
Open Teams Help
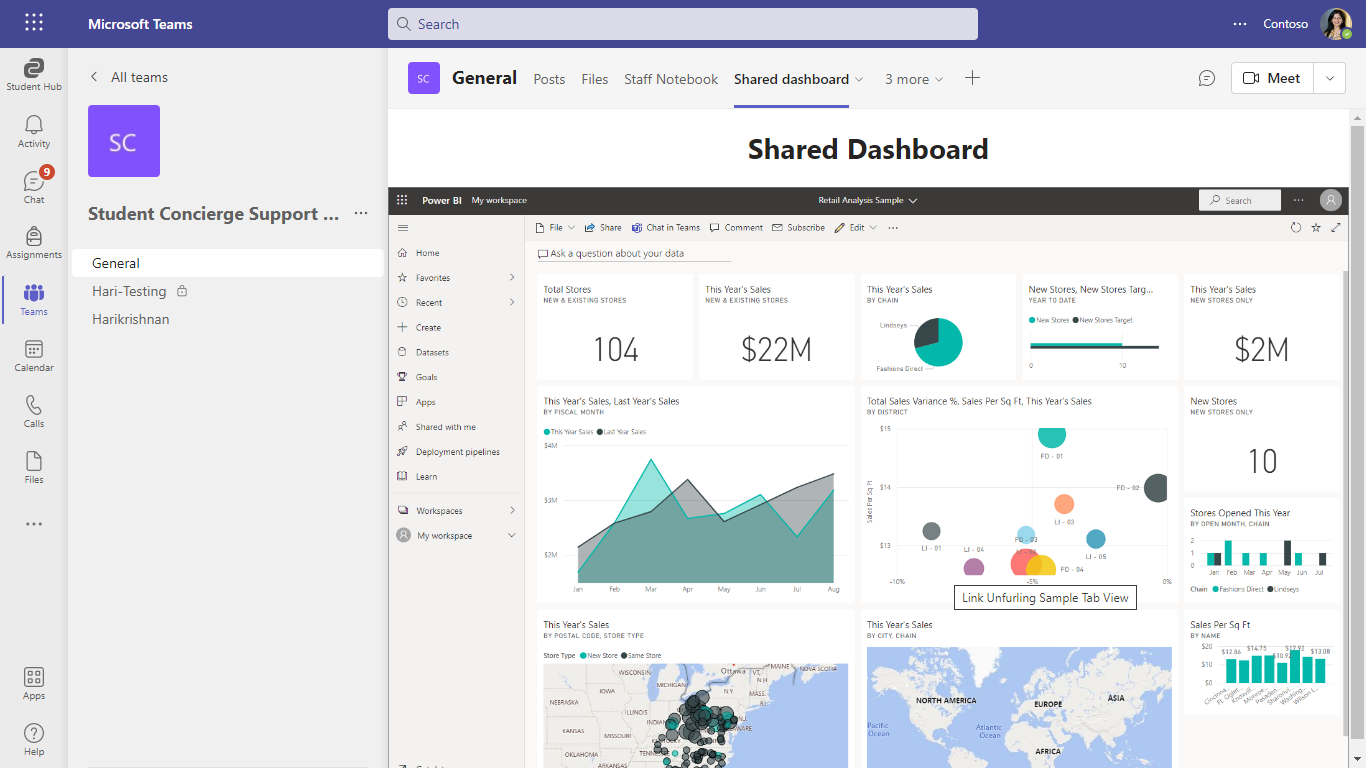(34, 740)
